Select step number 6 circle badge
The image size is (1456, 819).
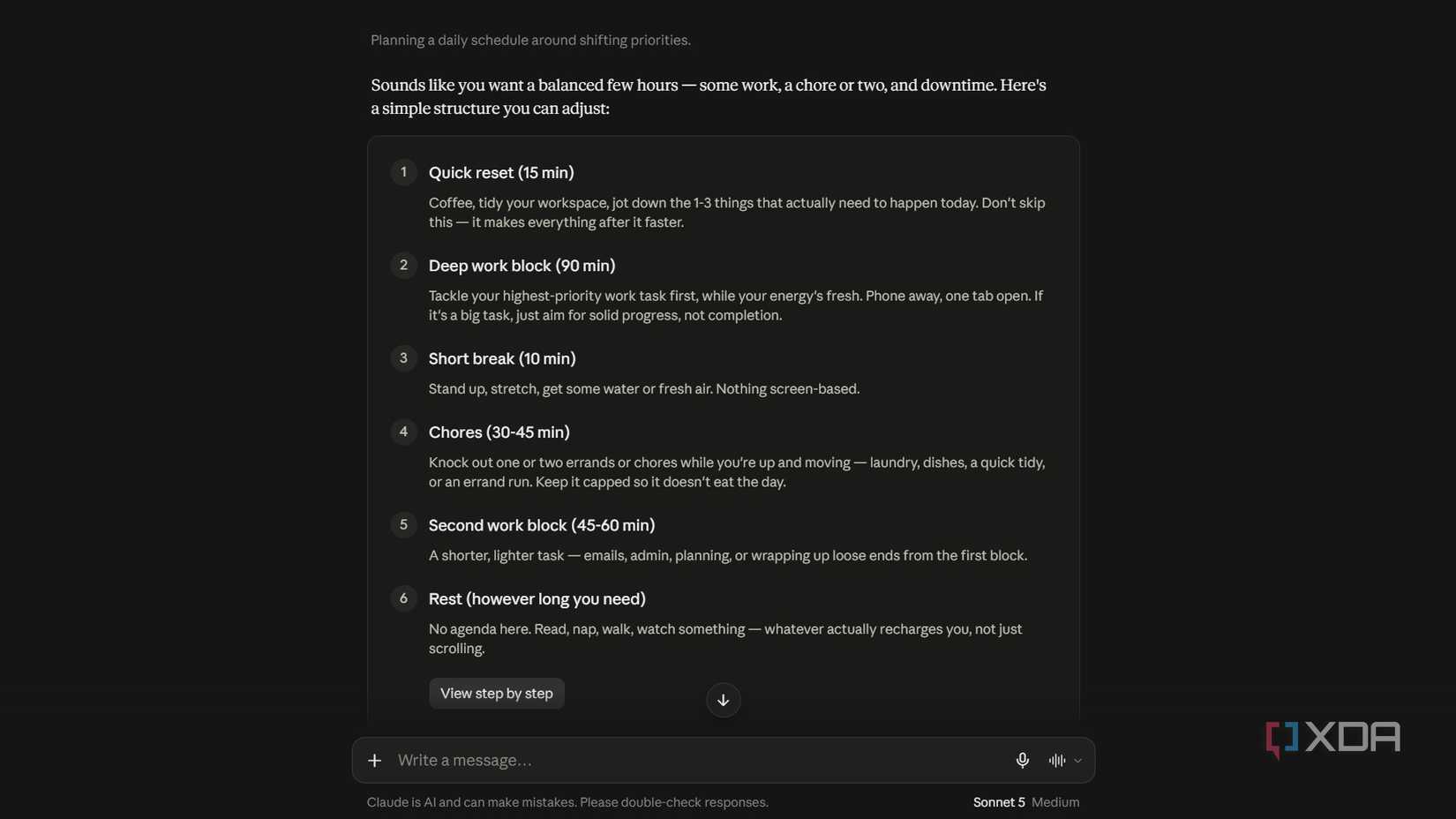403,598
